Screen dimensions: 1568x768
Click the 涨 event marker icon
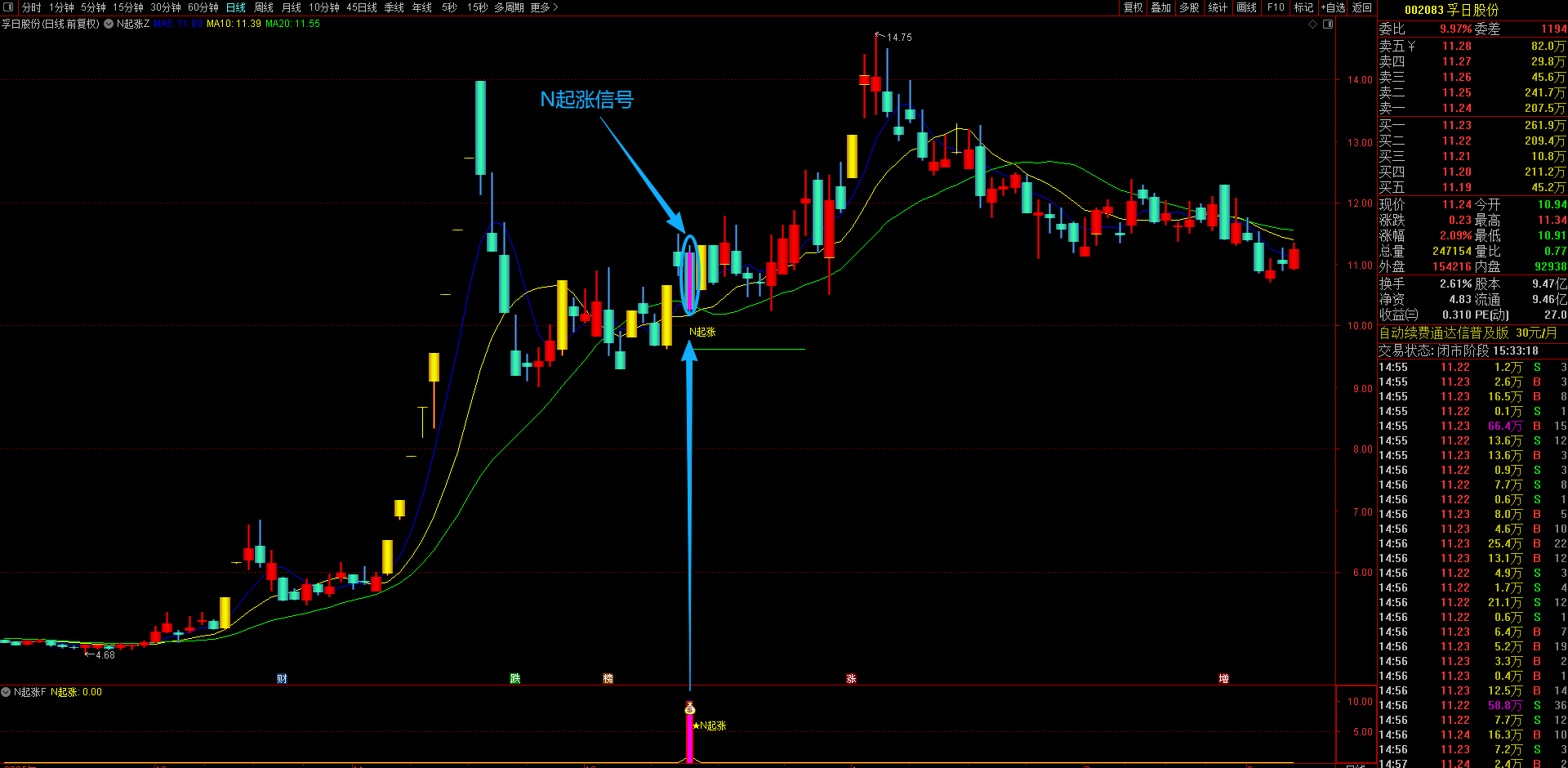click(x=851, y=678)
